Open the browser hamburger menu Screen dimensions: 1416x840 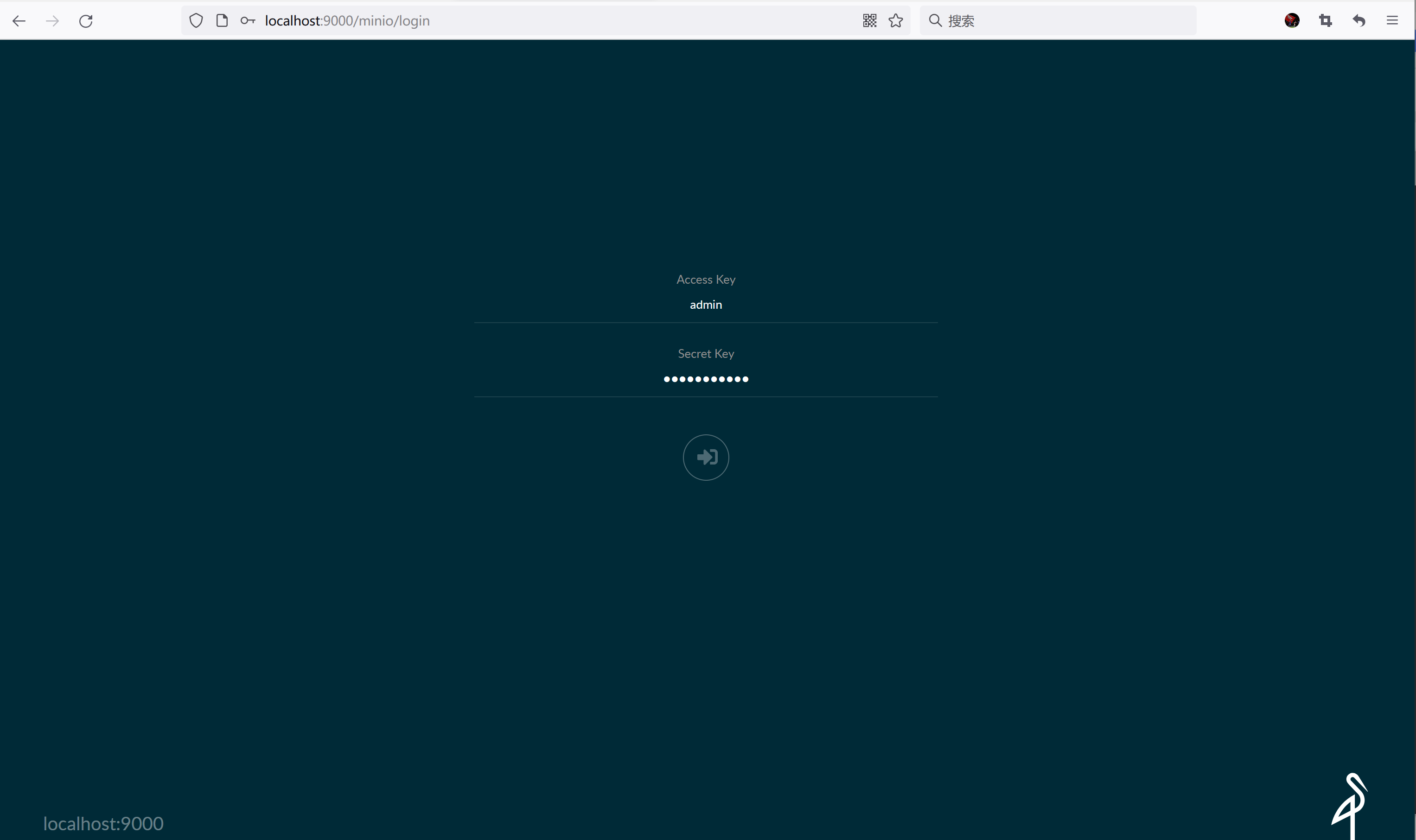click(1392, 21)
